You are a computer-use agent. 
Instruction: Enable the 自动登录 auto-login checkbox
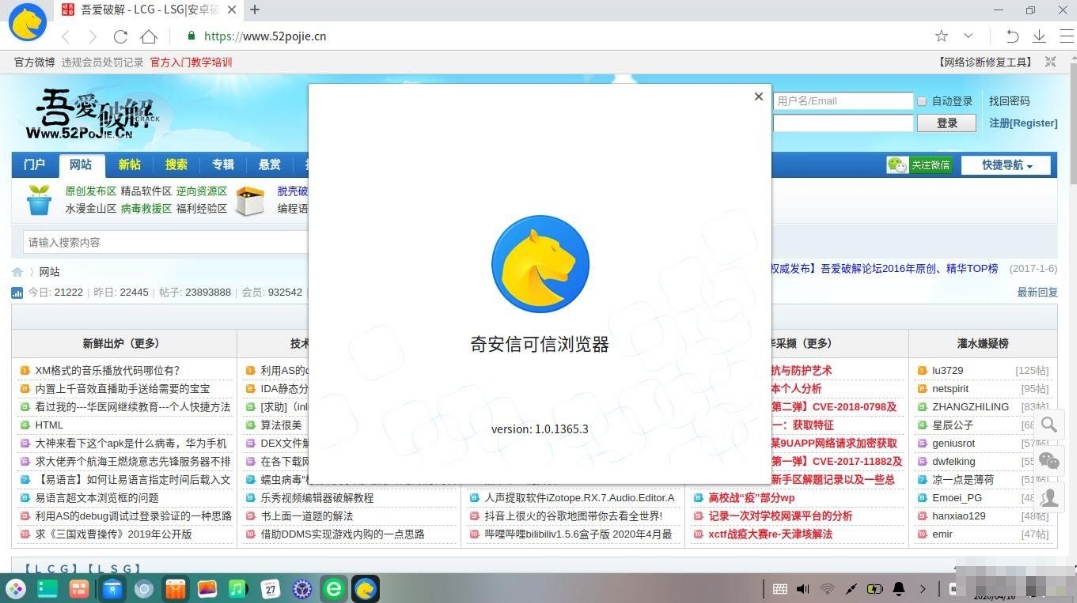pos(921,101)
